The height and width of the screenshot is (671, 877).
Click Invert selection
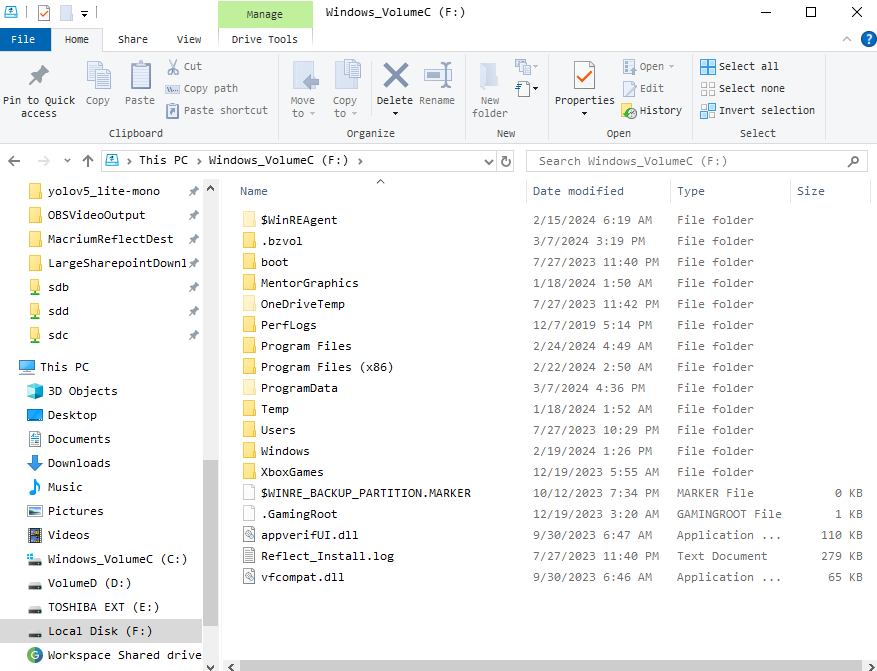coord(758,110)
